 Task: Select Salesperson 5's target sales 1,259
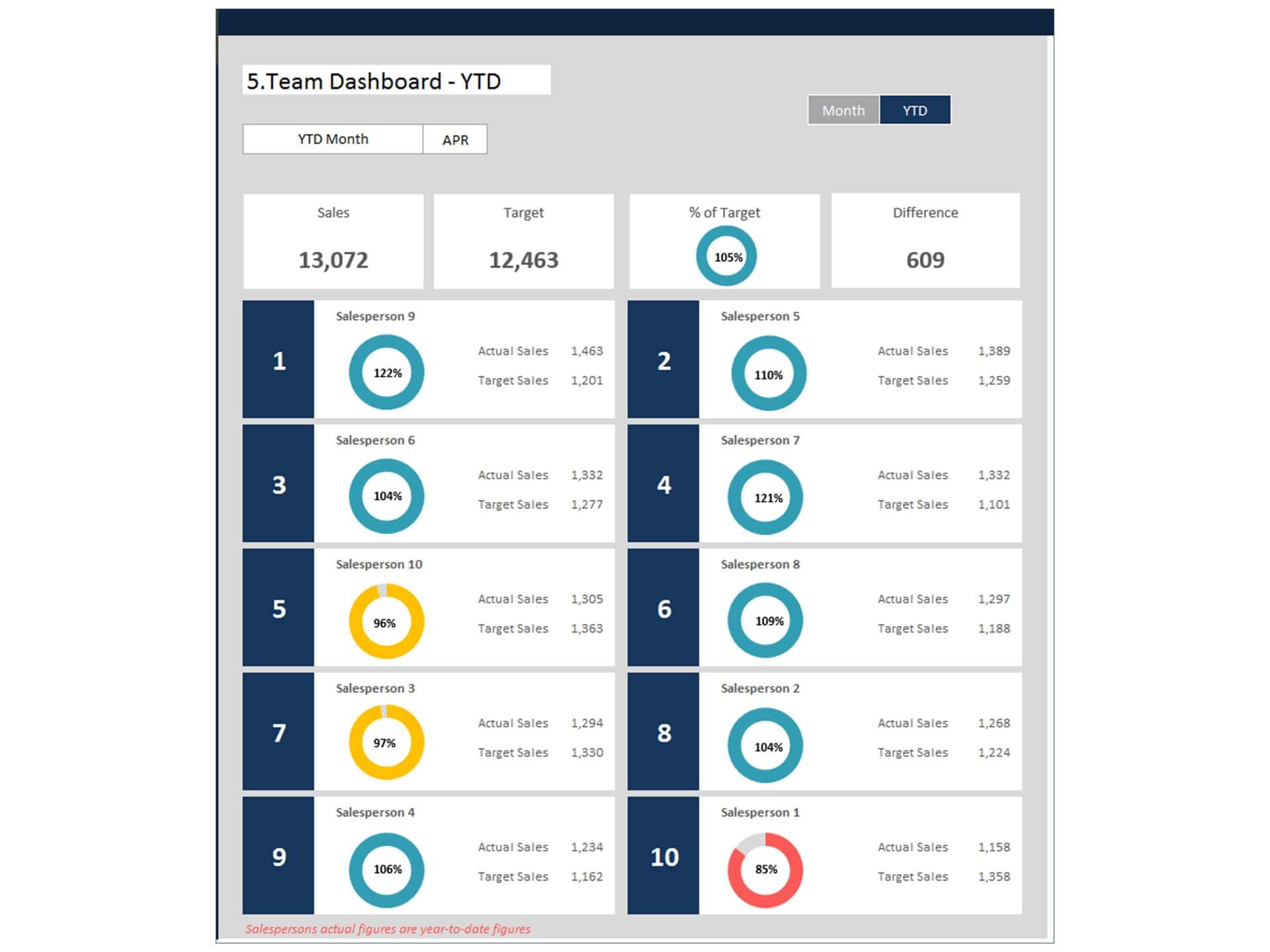tap(994, 381)
